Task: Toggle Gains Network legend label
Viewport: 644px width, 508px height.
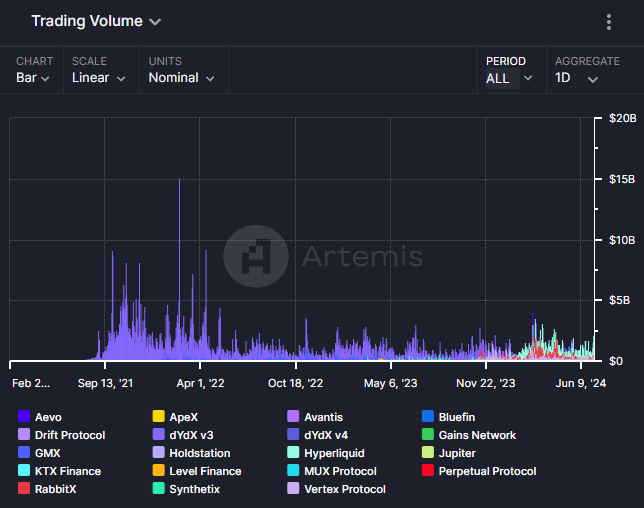Action: pos(477,435)
